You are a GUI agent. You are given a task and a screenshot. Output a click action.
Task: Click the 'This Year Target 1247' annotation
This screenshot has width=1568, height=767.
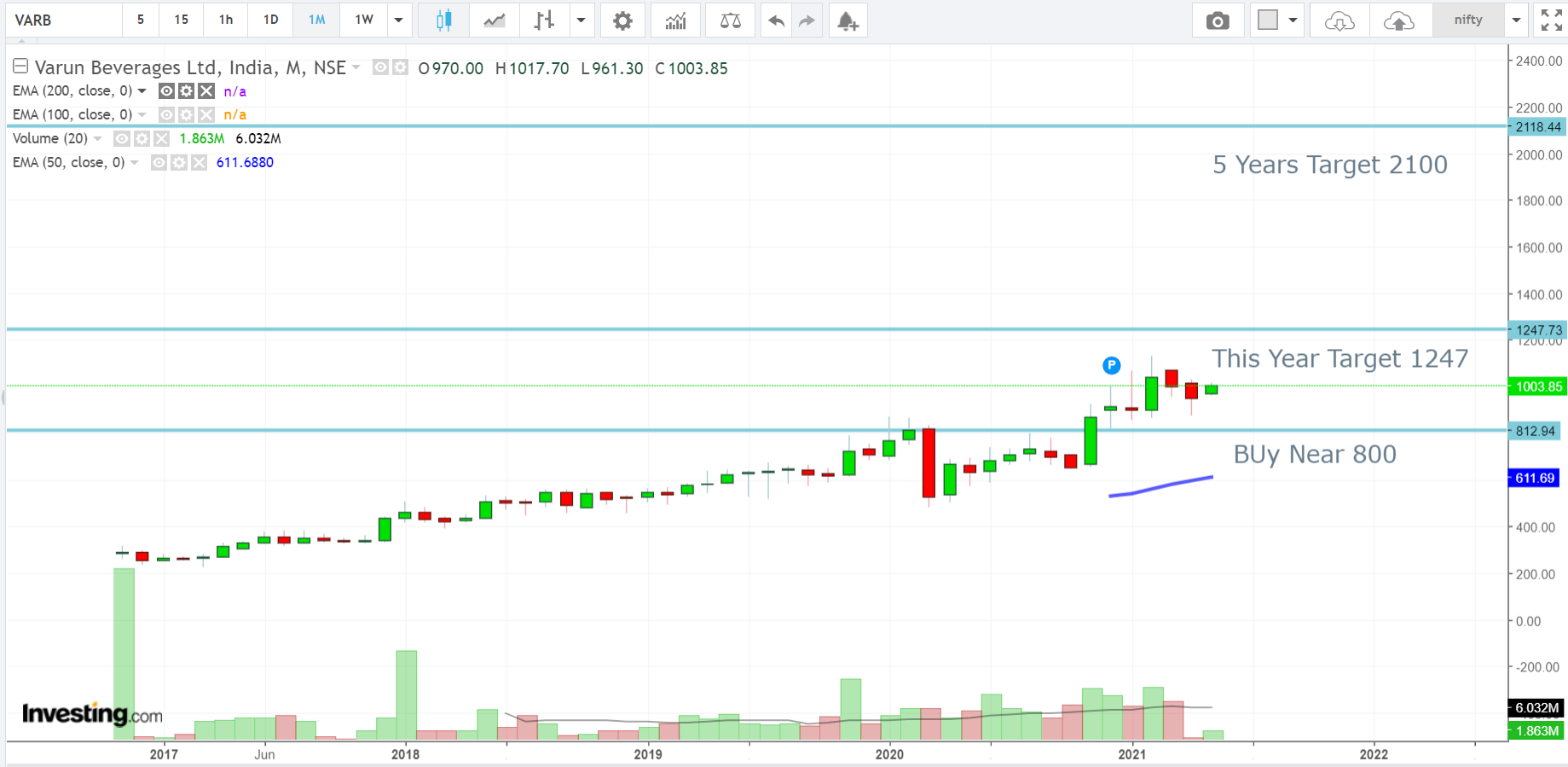[1340, 359]
